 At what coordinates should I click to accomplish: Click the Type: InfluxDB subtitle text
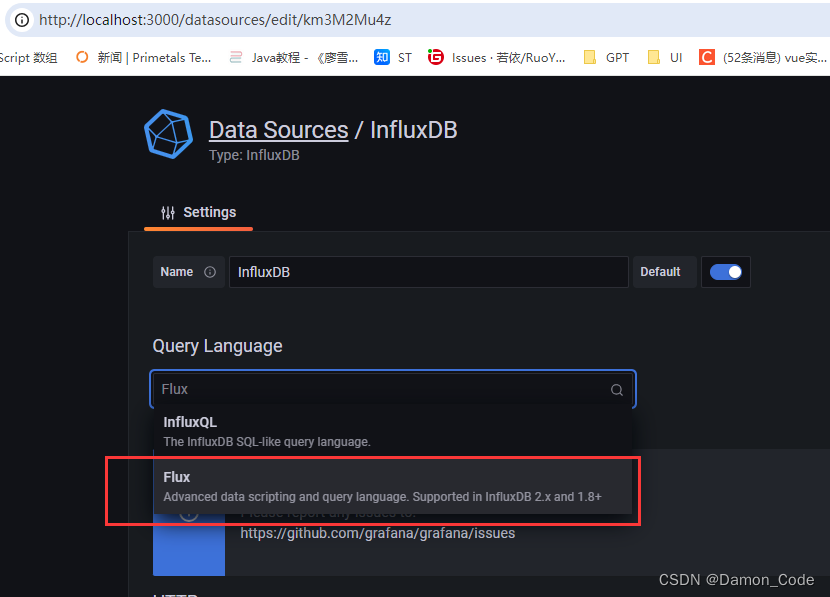click(254, 155)
